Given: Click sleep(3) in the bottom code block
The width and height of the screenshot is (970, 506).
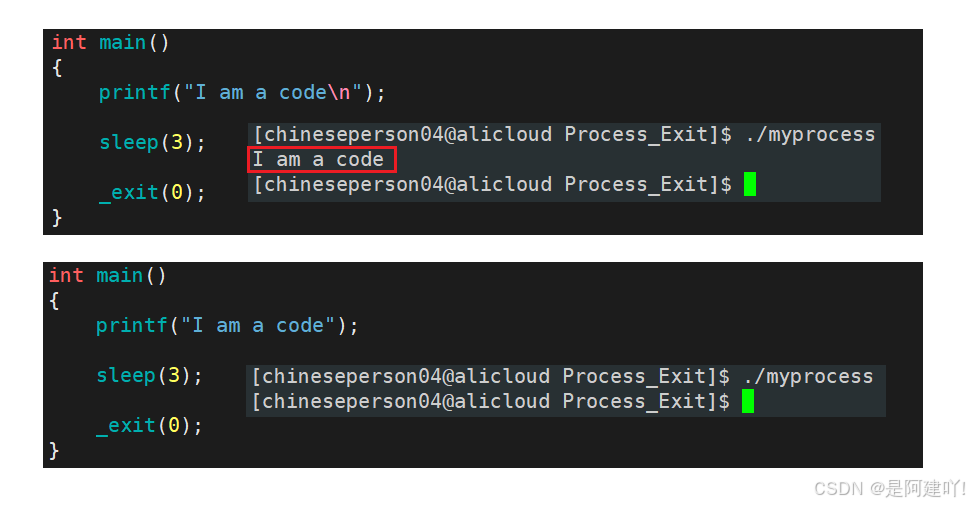Looking at the screenshot, I should (x=149, y=375).
